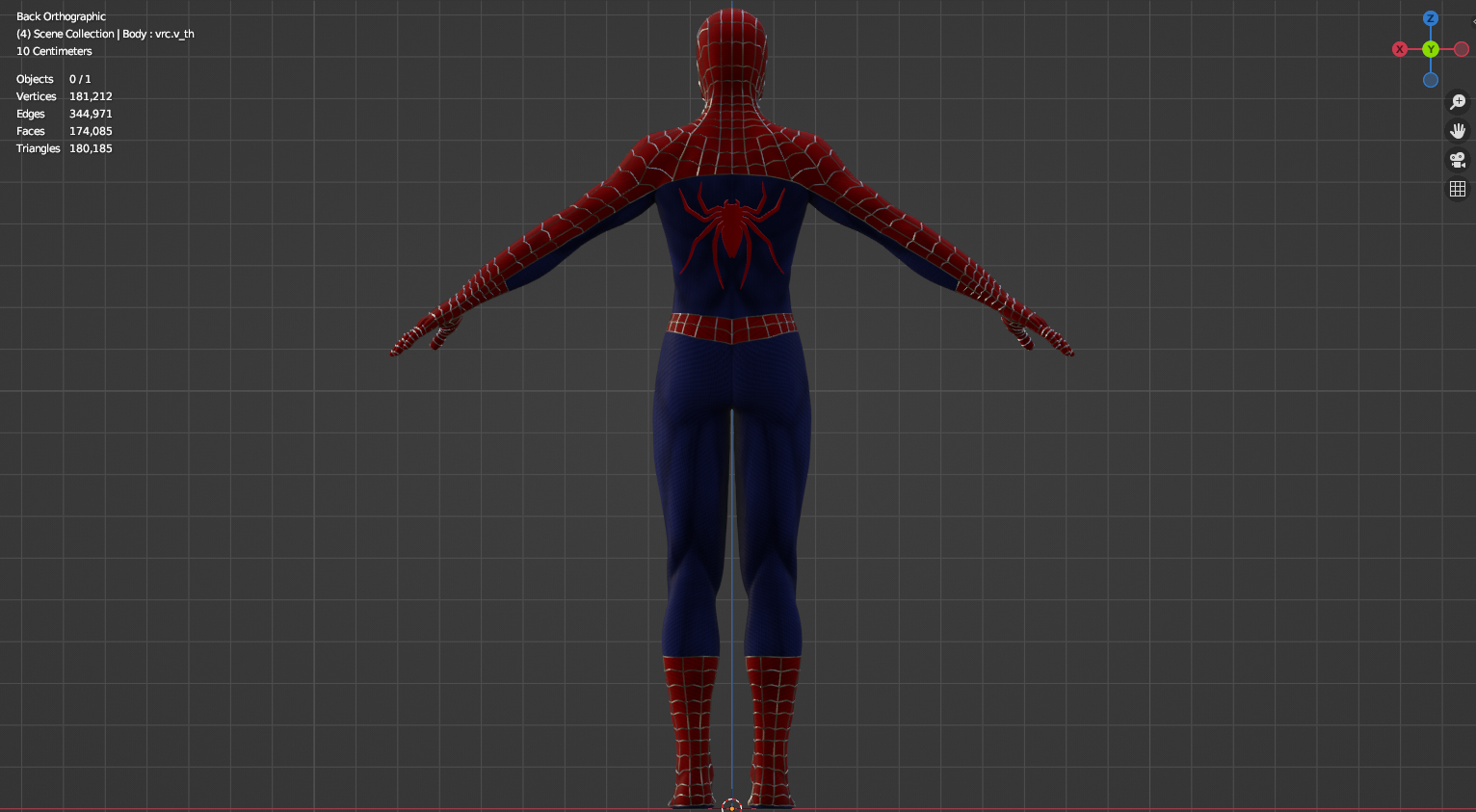This screenshot has height=812, width=1476.
Task: Click the red X axis ball on the gizmo
Action: tap(1400, 49)
